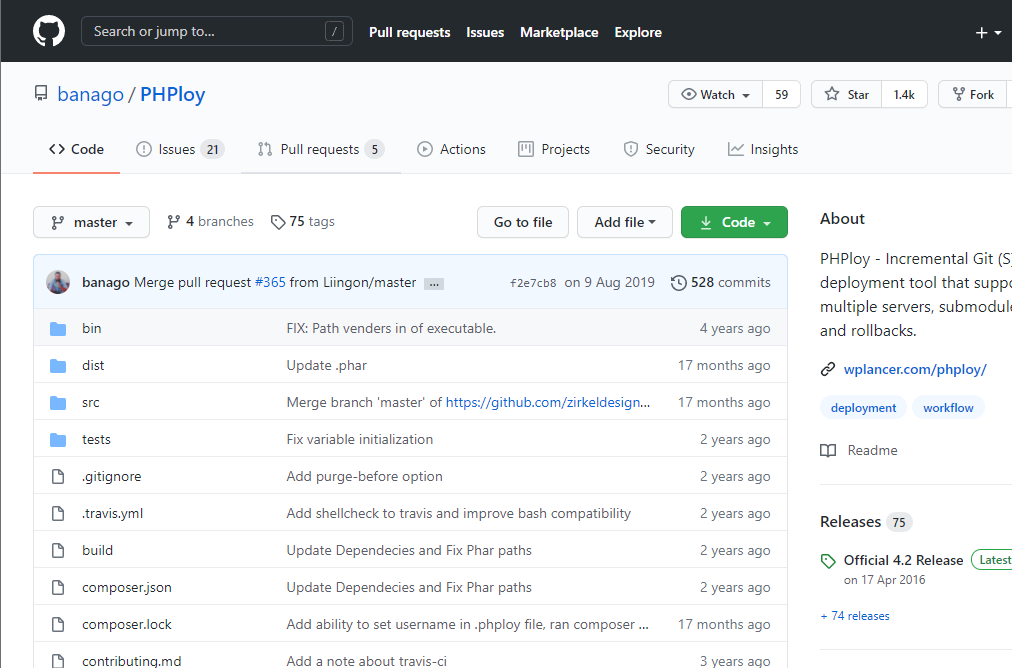Click the tags icon showing 75 tags

[x=278, y=222]
